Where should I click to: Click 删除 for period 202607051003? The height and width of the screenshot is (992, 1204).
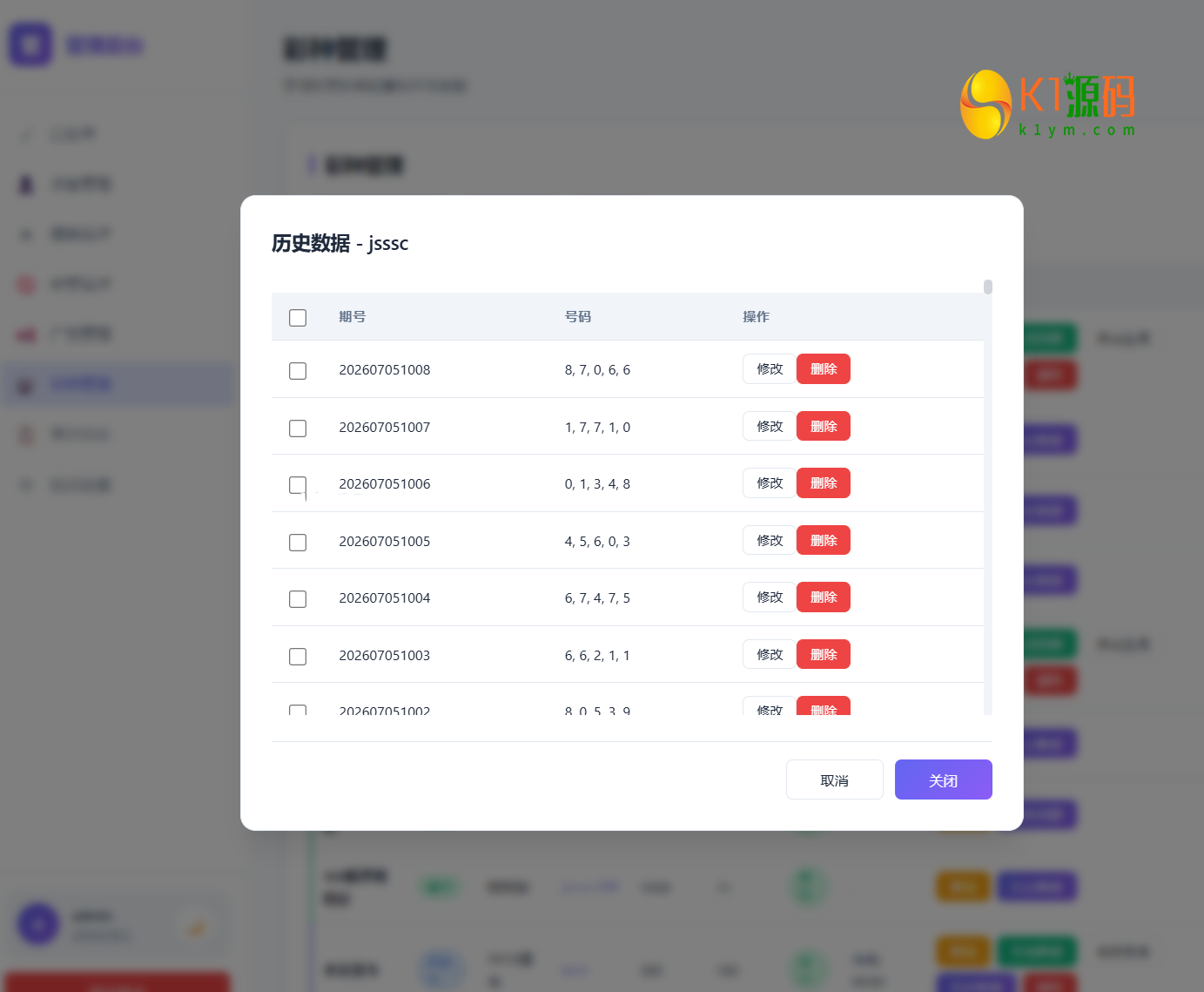(824, 654)
